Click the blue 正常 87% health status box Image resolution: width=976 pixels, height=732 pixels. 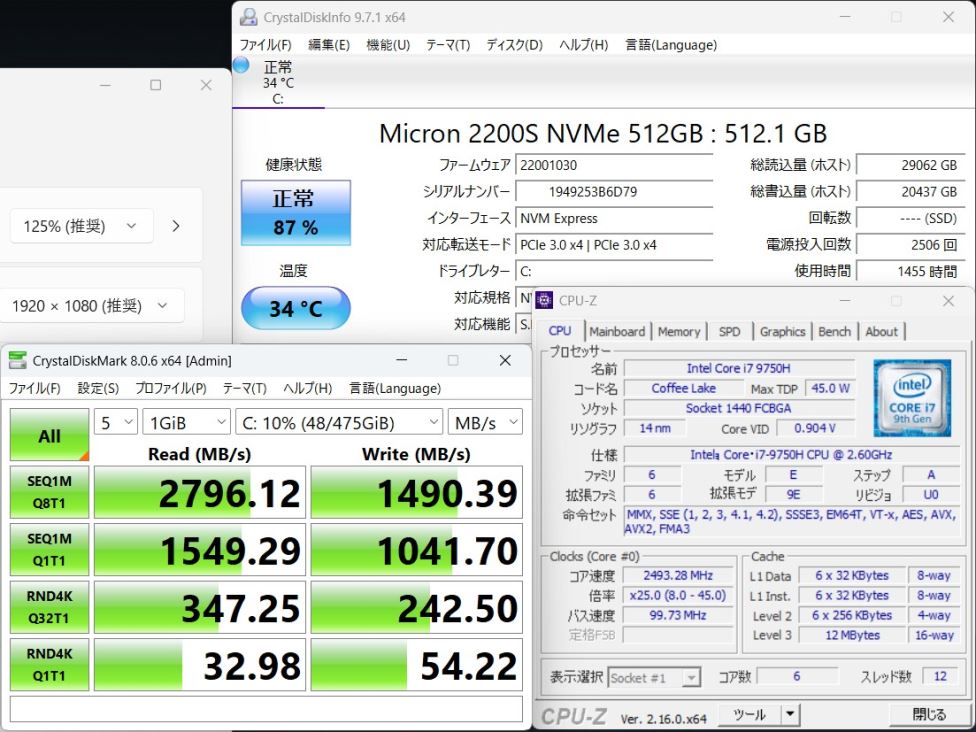coord(295,212)
